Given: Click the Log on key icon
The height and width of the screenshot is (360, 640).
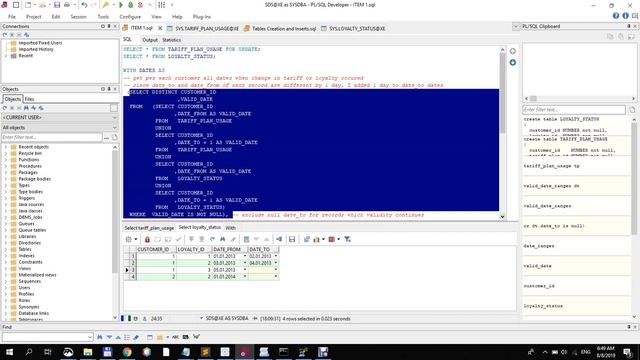Looking at the screenshot, I should (105, 5).
